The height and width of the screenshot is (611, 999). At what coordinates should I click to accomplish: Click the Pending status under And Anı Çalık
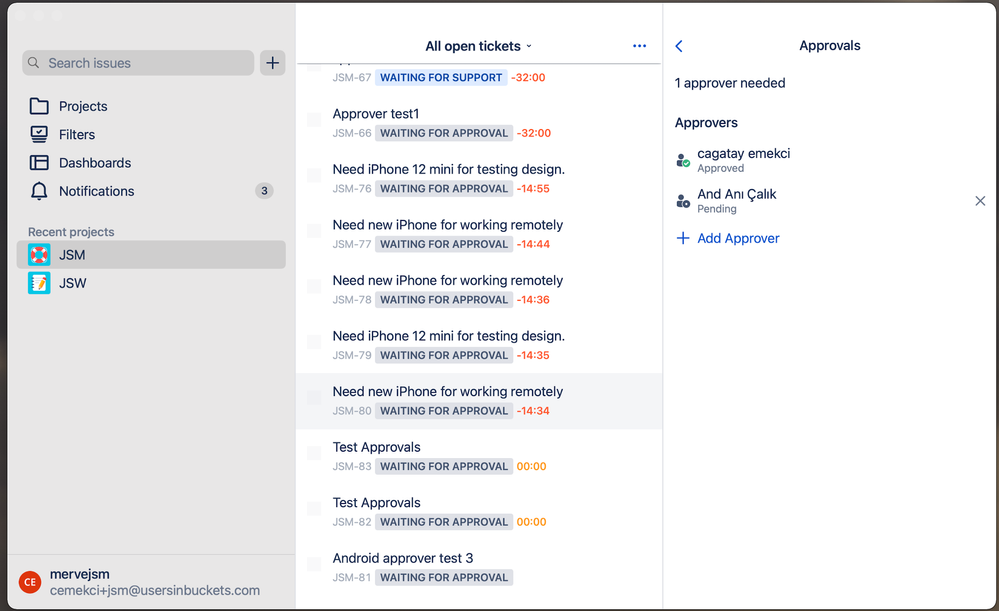[x=717, y=209]
